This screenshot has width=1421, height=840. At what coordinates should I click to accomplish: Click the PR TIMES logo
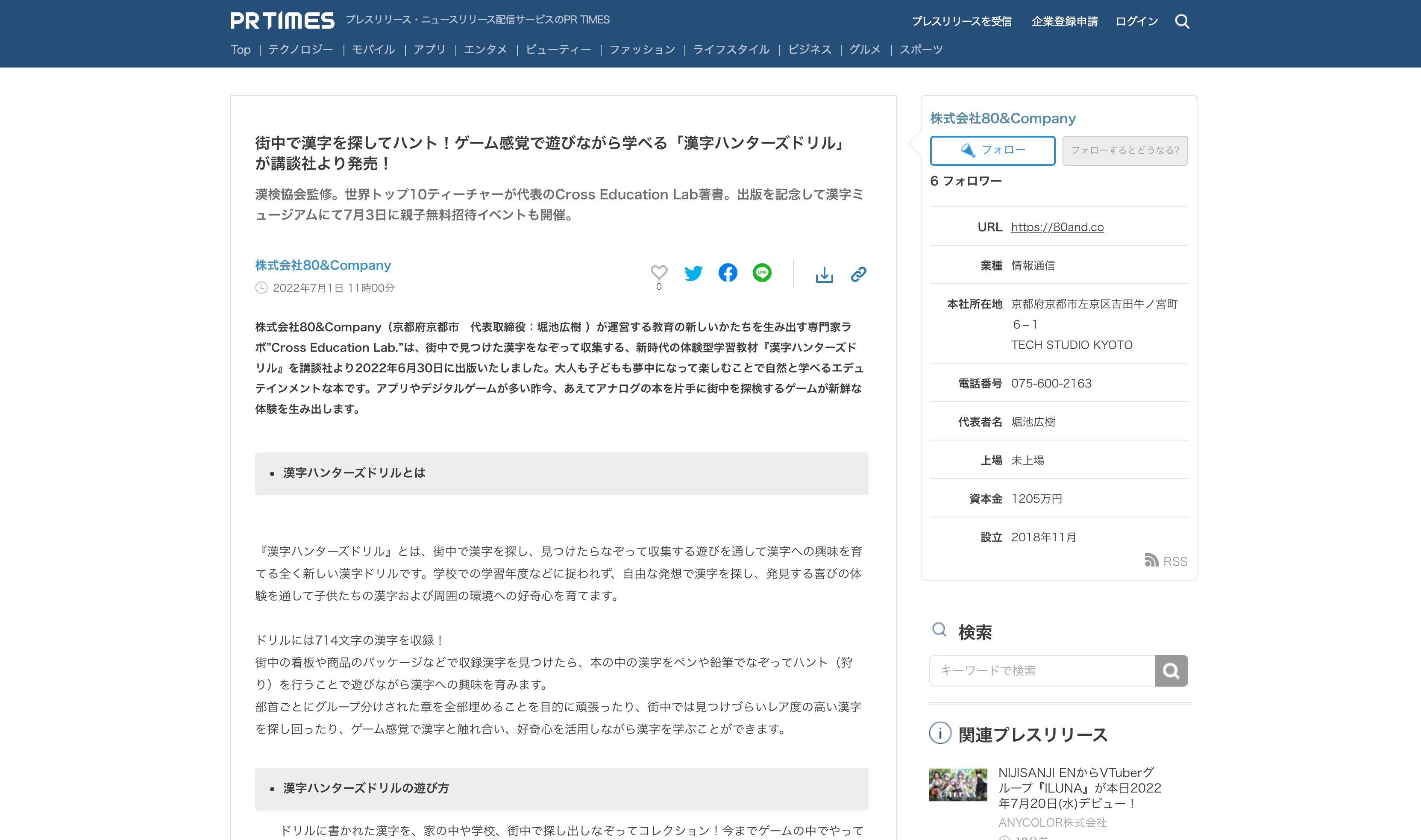point(282,21)
